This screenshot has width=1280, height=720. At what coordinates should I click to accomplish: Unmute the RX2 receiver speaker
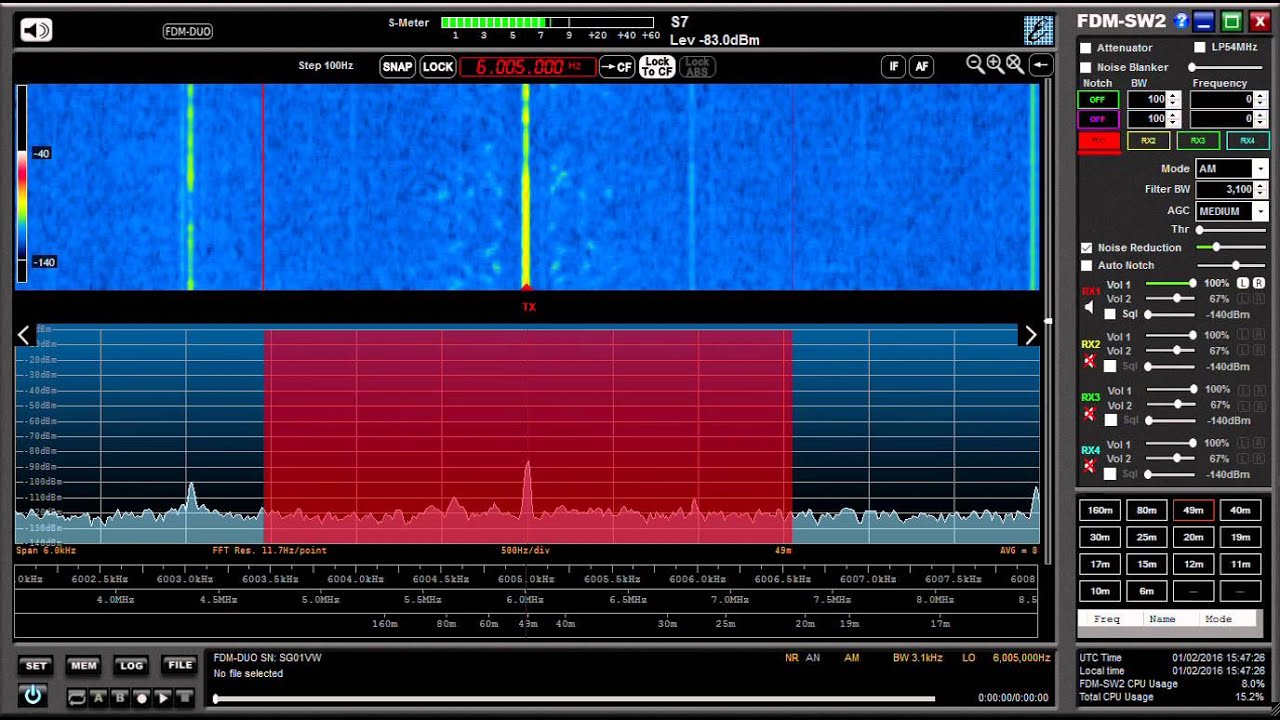point(1090,361)
